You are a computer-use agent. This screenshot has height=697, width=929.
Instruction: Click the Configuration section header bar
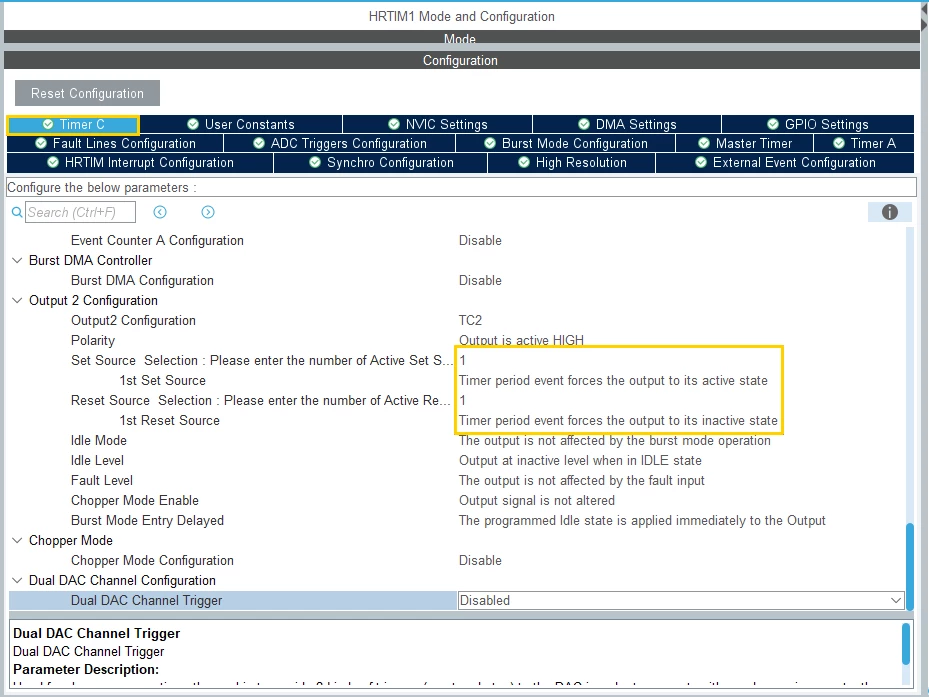[461, 60]
